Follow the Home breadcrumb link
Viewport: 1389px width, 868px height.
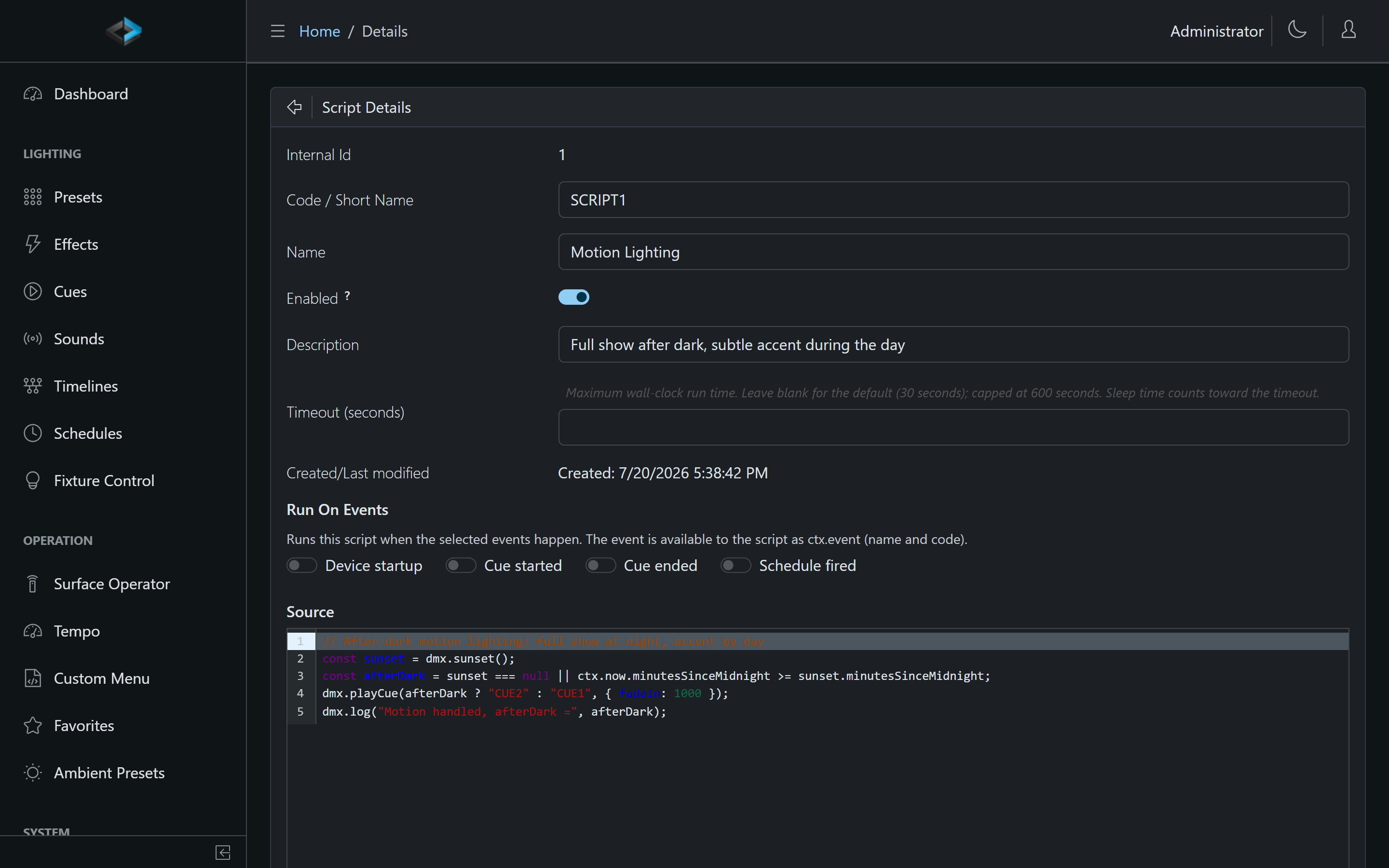click(x=320, y=31)
